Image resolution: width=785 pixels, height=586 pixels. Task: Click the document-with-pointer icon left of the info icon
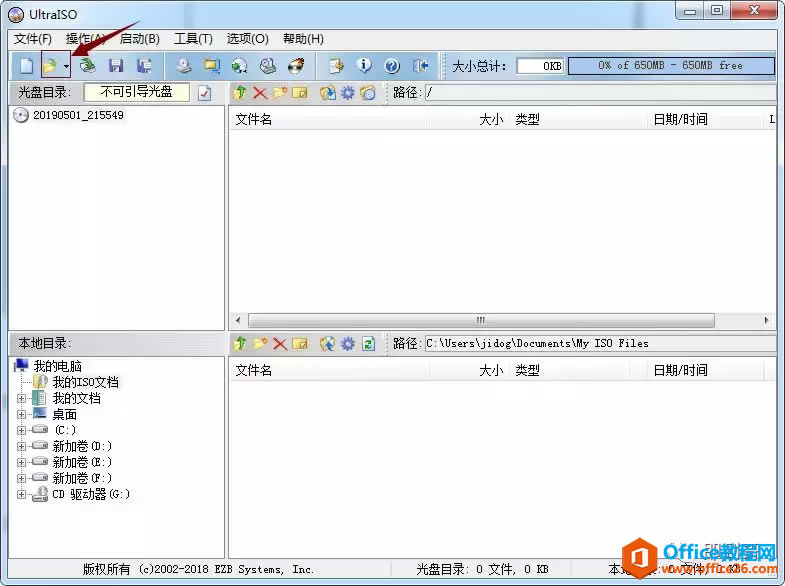coord(336,66)
